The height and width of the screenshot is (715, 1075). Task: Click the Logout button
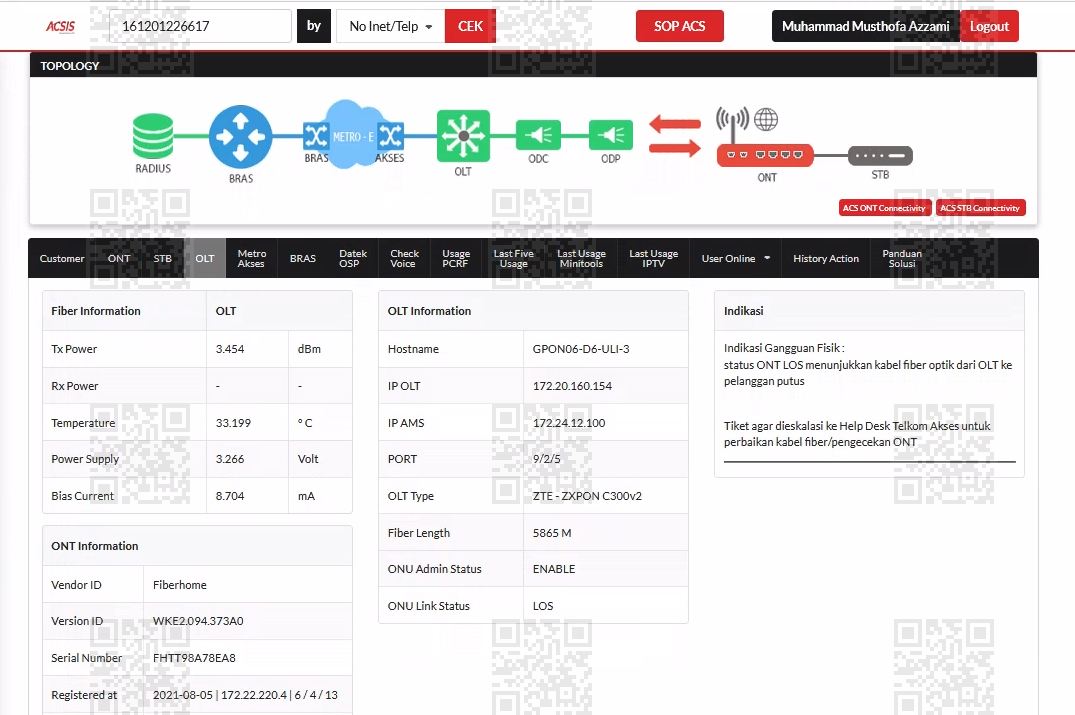(x=989, y=26)
